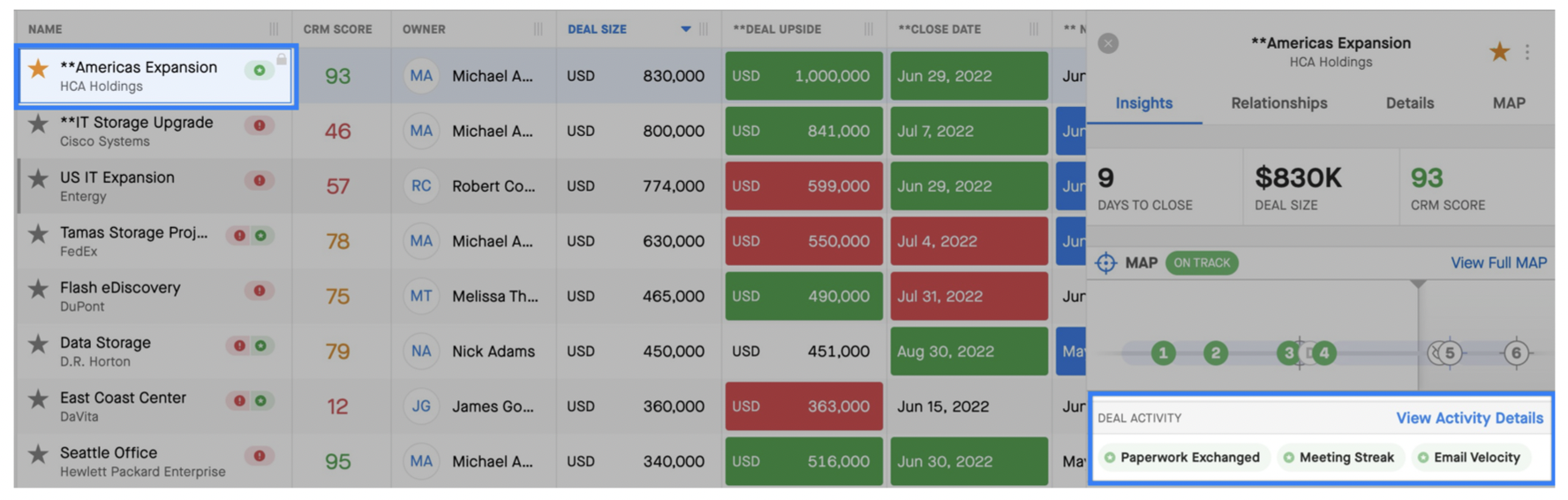
Task: Click the lock icon on Americas Expansion
Action: [x=281, y=59]
